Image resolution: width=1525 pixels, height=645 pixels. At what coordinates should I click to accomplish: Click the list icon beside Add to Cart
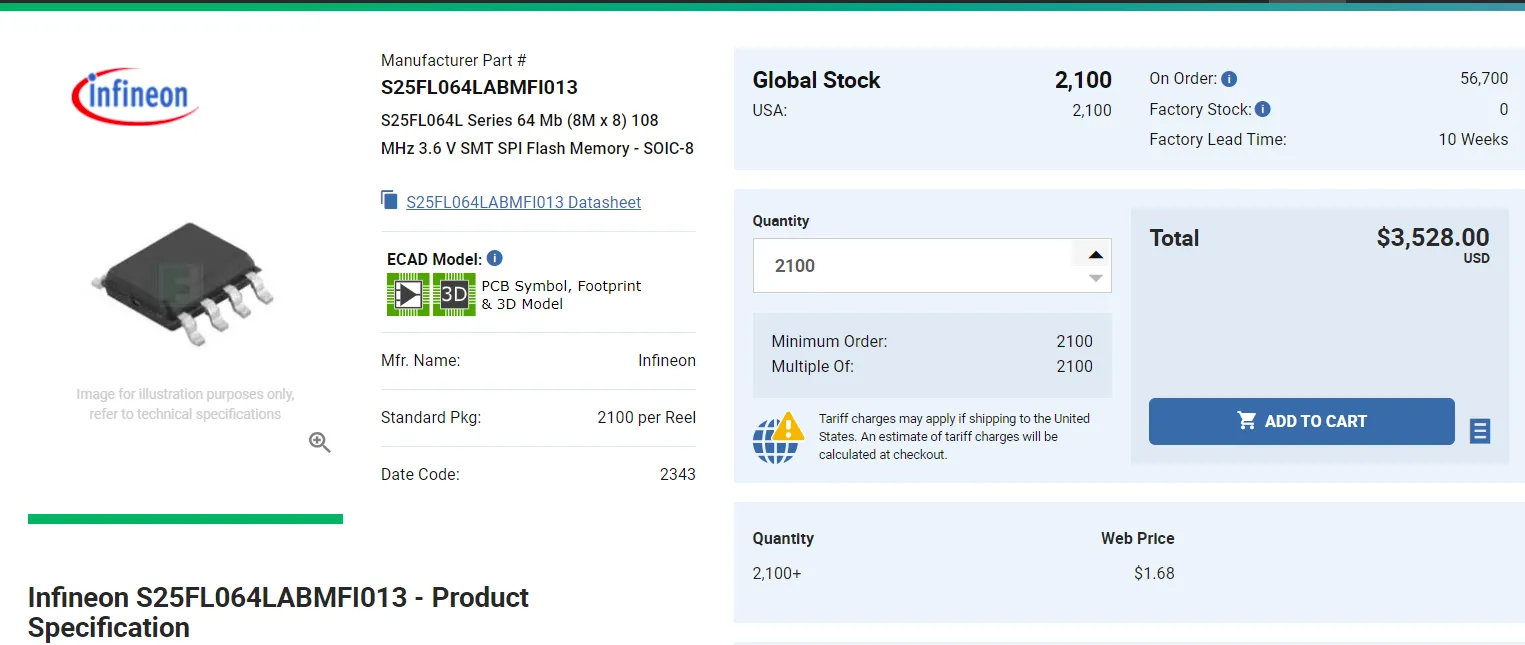click(x=1480, y=431)
